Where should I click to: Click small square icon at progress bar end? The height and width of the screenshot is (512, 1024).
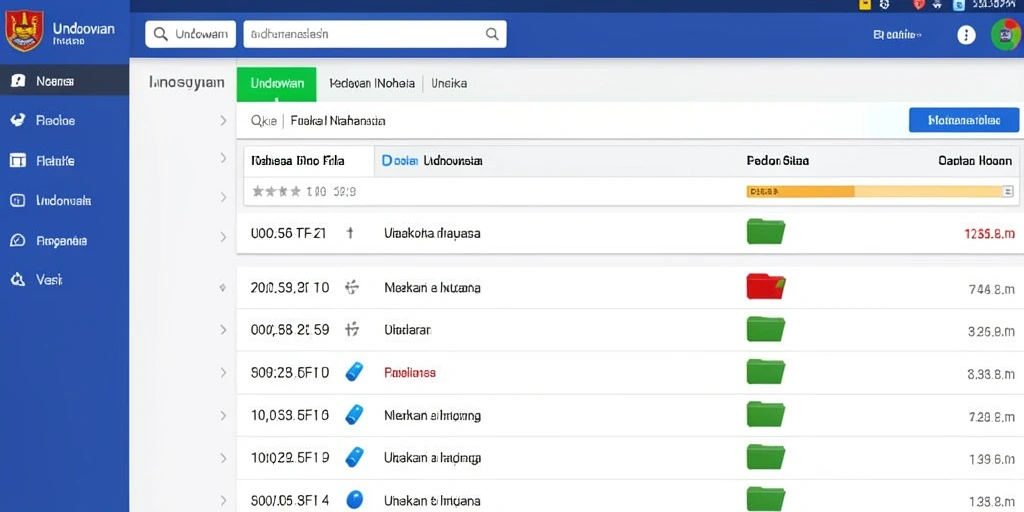pos(1007,191)
